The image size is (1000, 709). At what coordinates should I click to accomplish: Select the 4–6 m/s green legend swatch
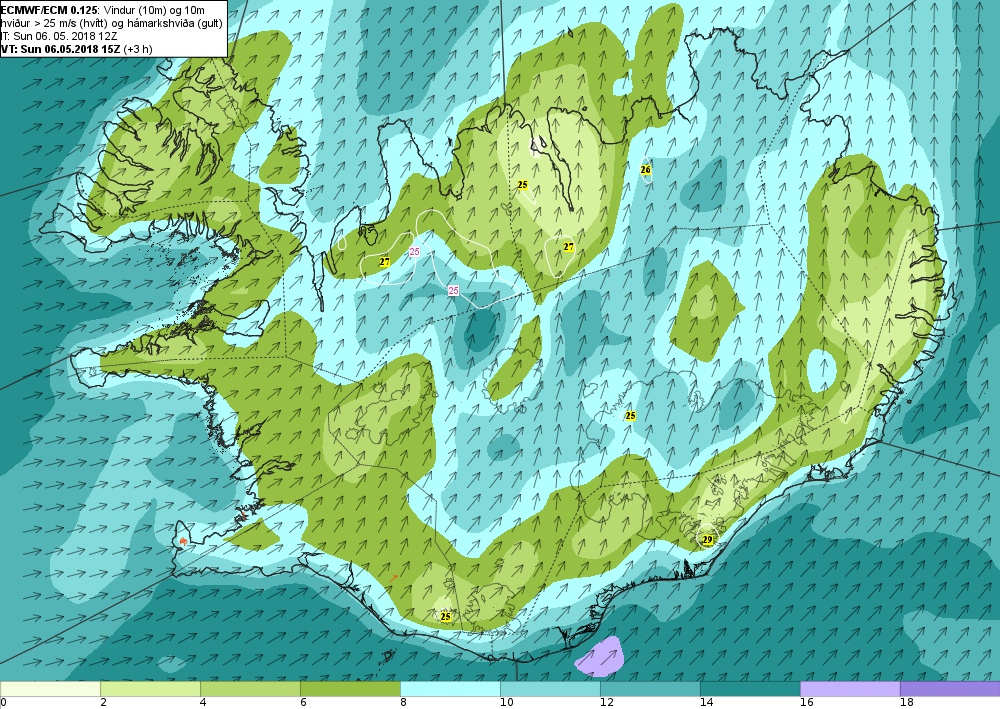point(250,689)
